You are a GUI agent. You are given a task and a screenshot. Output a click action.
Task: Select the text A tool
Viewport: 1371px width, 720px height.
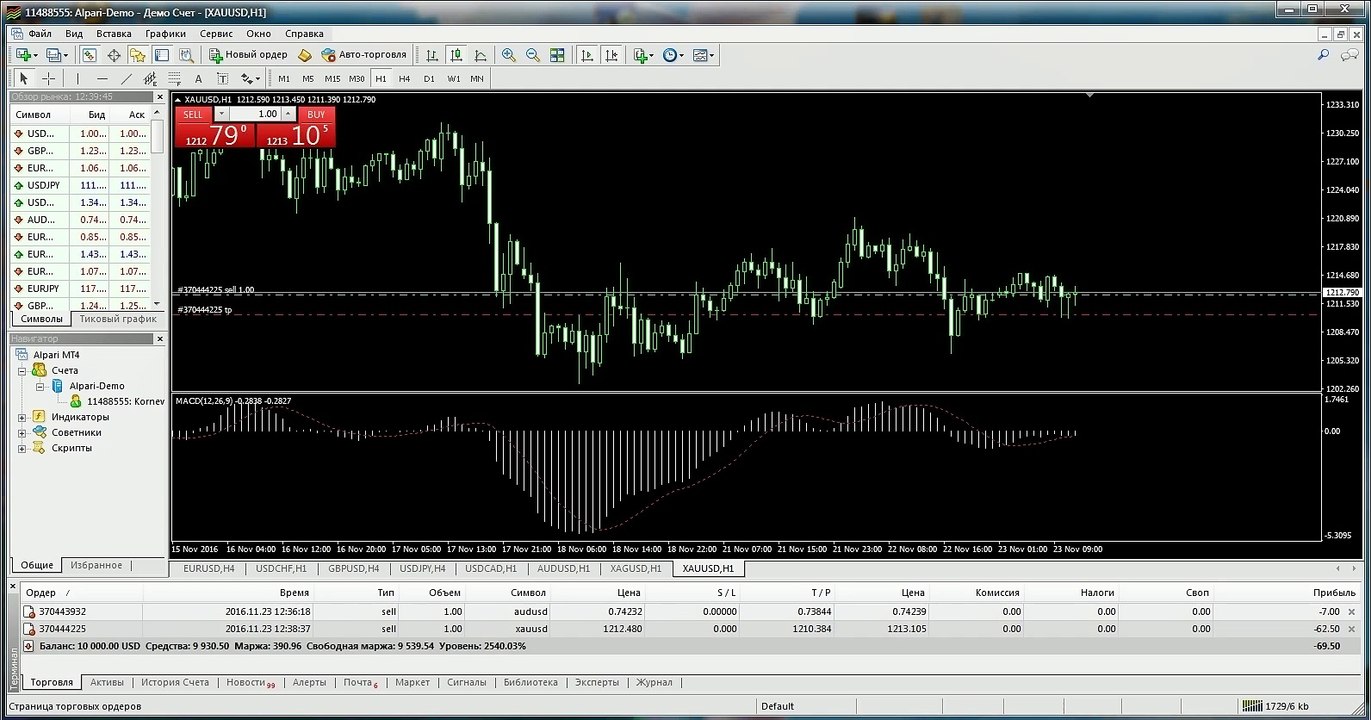(x=198, y=78)
